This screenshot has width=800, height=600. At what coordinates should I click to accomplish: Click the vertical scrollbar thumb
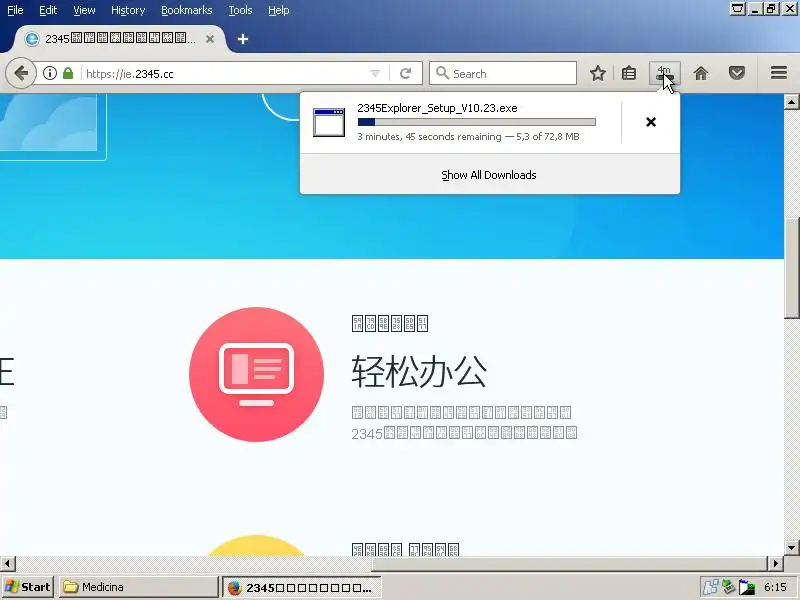pyautogui.click(x=791, y=268)
